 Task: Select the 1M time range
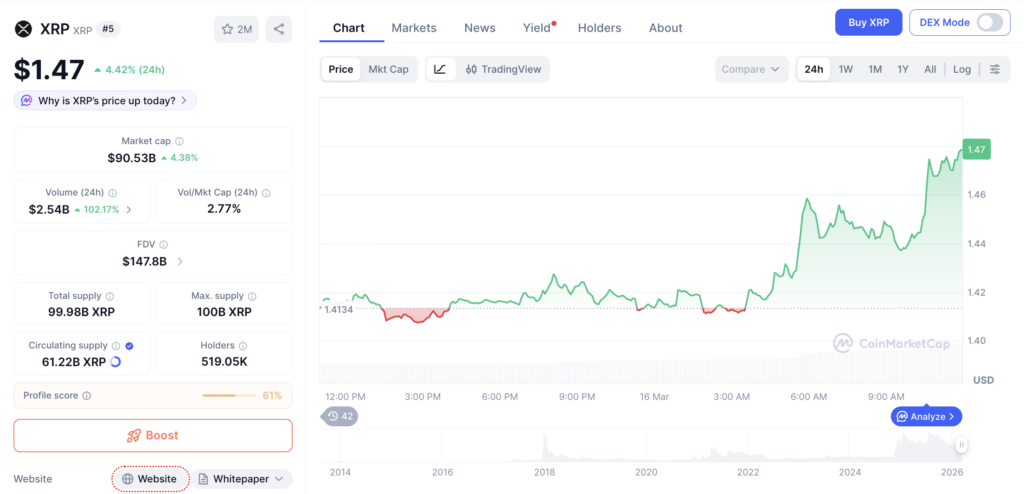tap(875, 69)
